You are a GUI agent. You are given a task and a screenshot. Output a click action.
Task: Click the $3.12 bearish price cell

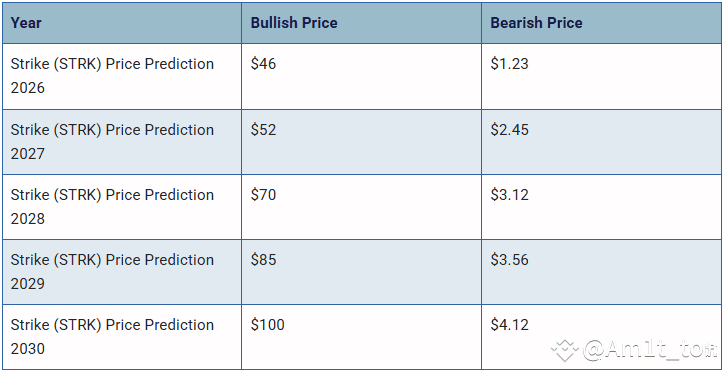point(601,207)
